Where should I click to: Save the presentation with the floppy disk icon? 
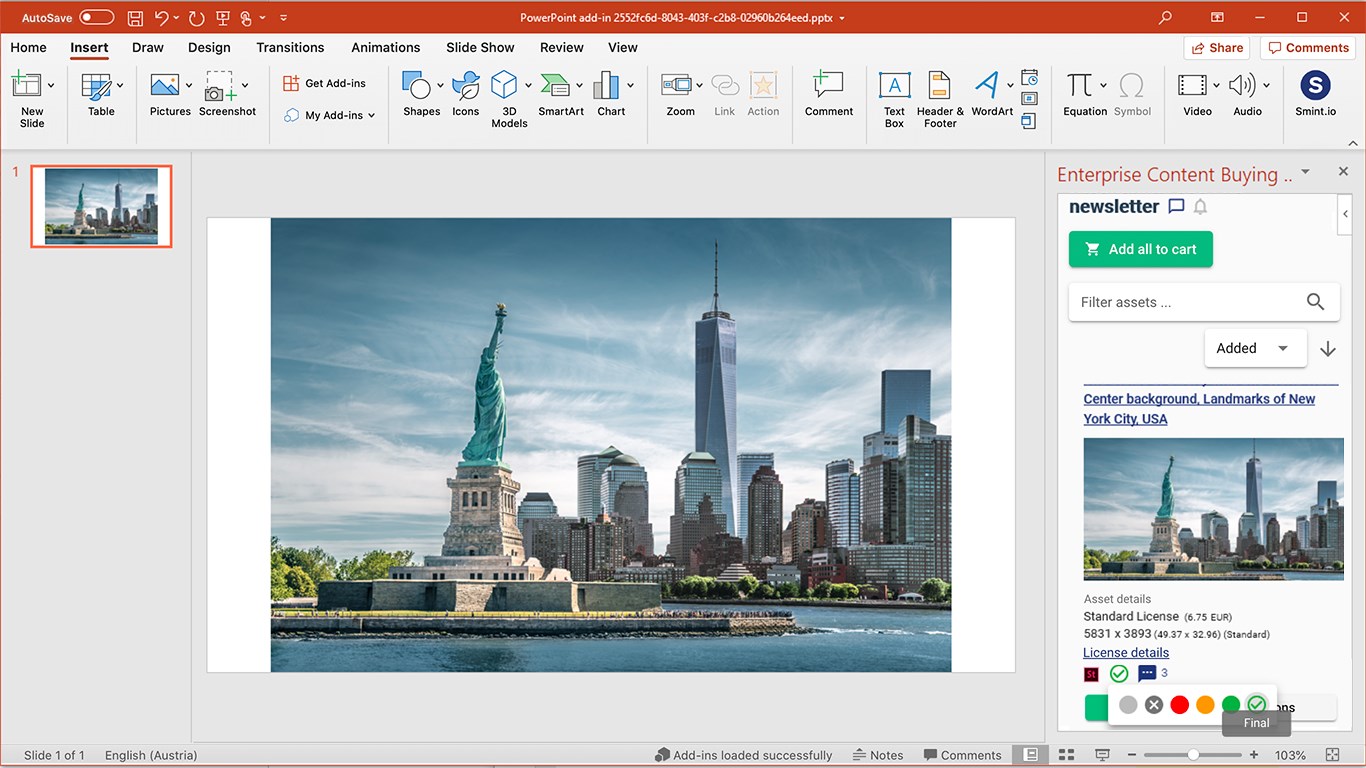pos(135,18)
